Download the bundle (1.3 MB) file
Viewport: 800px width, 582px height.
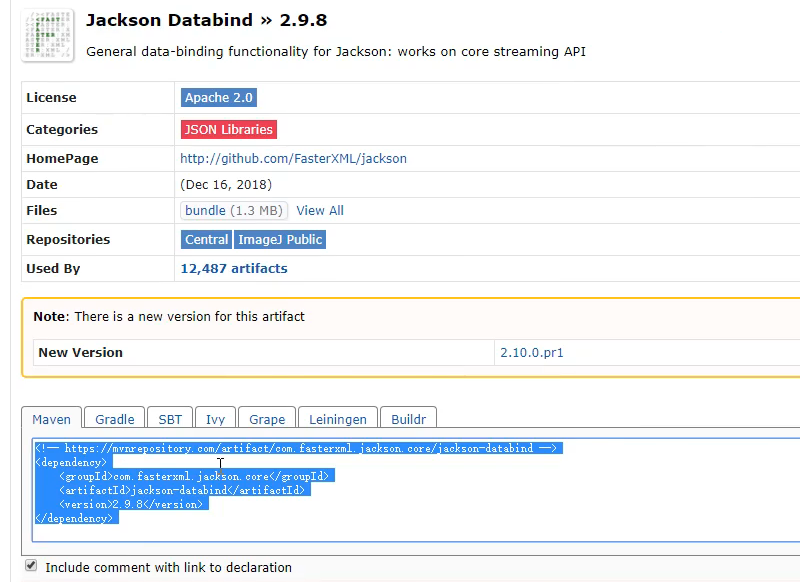click(x=234, y=211)
